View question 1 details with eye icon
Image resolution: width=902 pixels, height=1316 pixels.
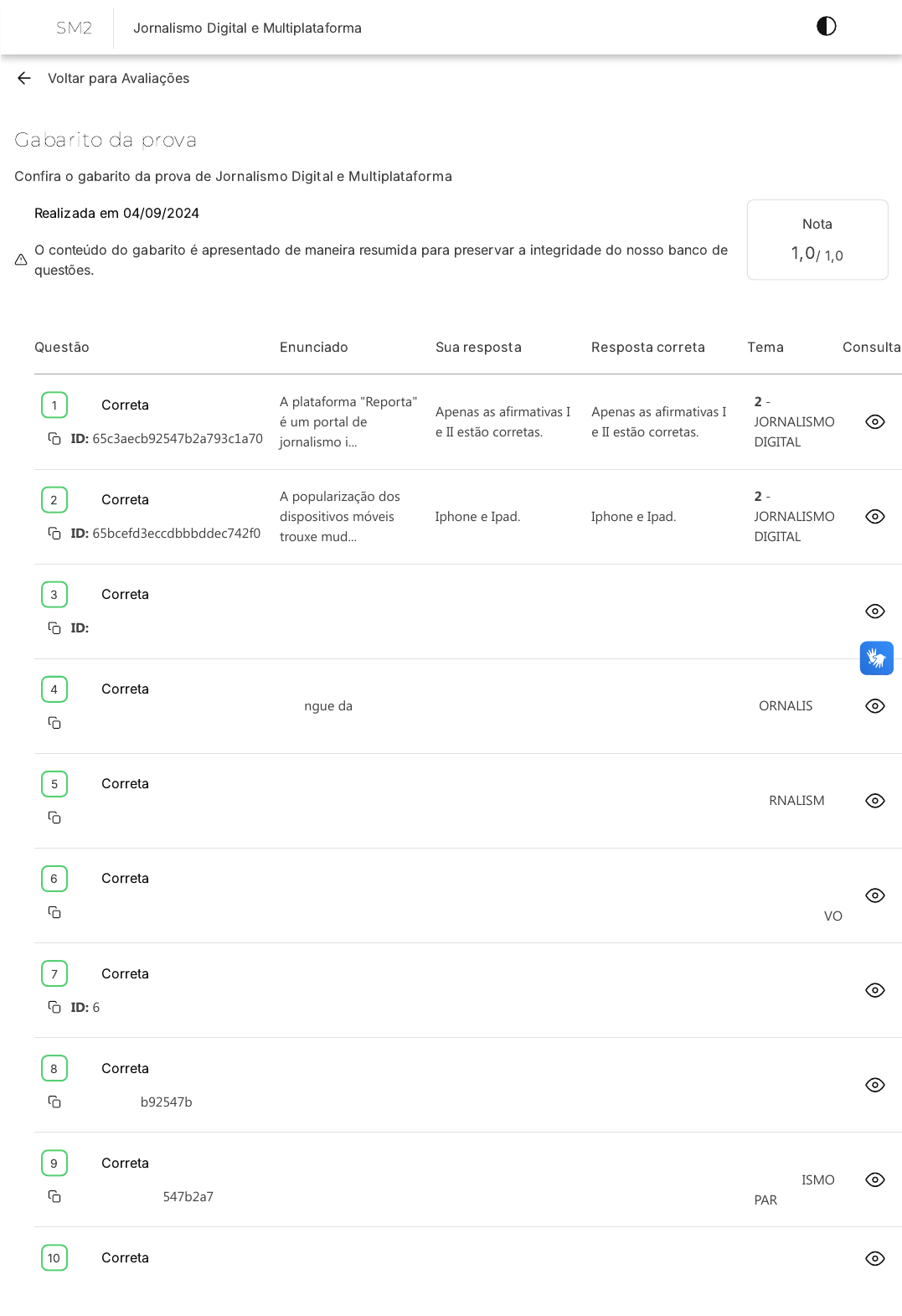coord(874,422)
